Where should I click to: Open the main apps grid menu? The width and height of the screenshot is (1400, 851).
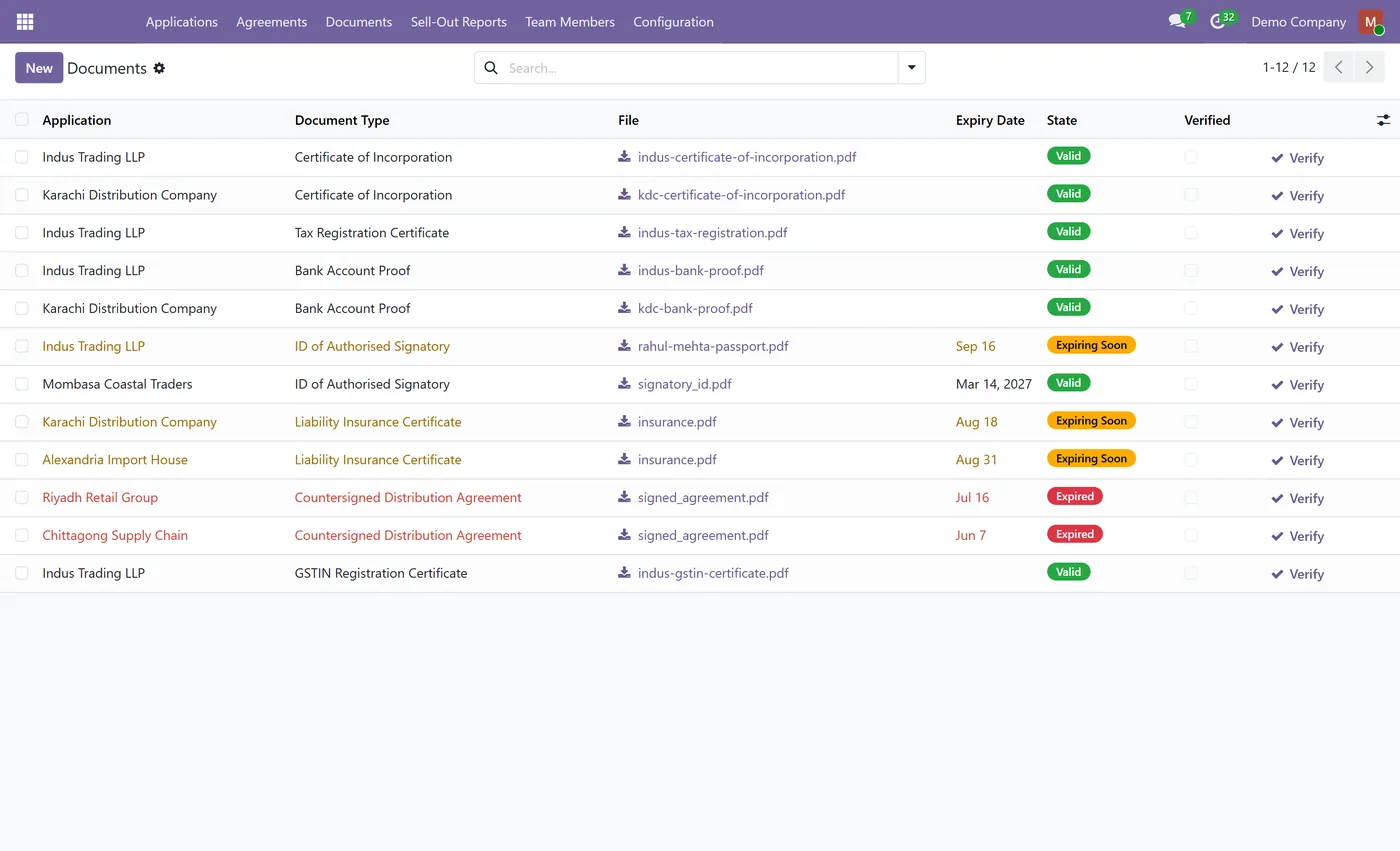[x=25, y=21]
